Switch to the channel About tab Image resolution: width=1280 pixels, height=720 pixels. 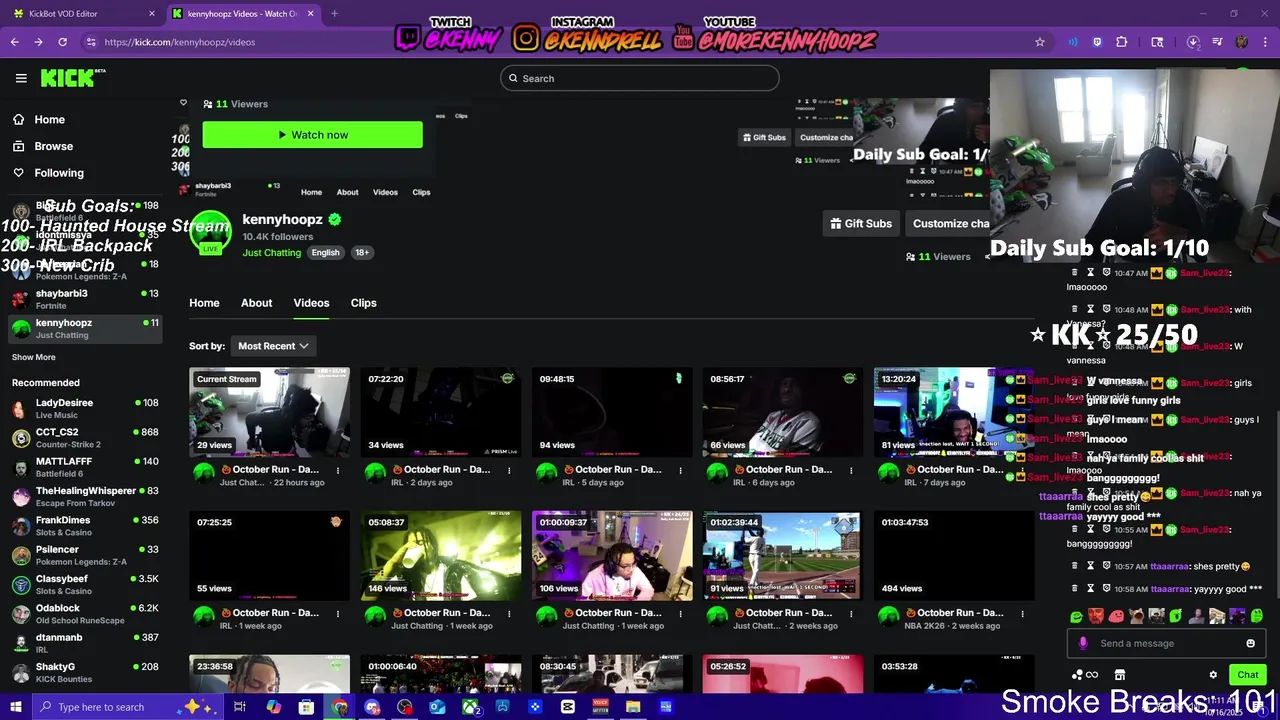[256, 303]
